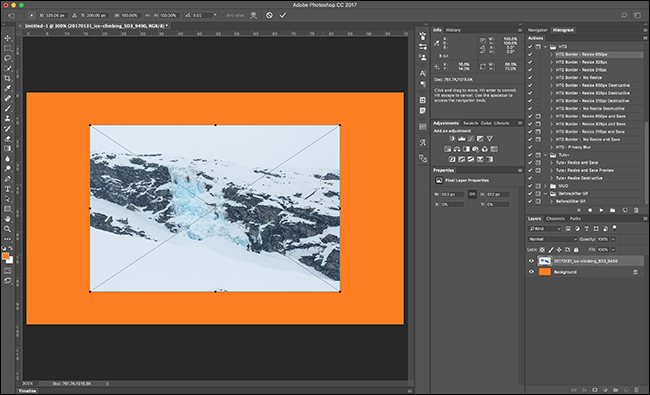The height and width of the screenshot is (395, 650).
Task: Collapse the Tuts+ action set
Action: 546,155
